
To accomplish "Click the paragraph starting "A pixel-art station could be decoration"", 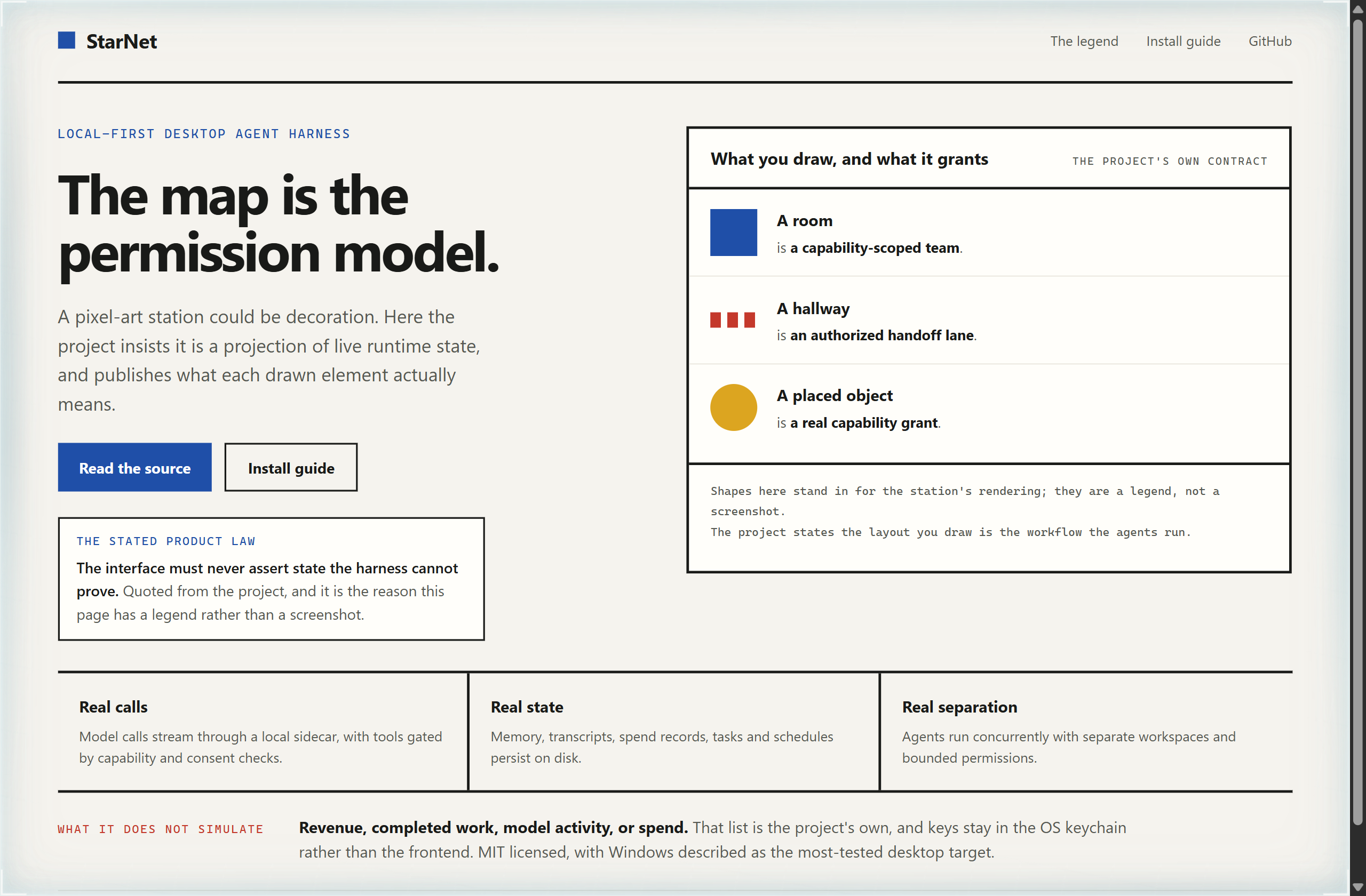I will (269, 360).
